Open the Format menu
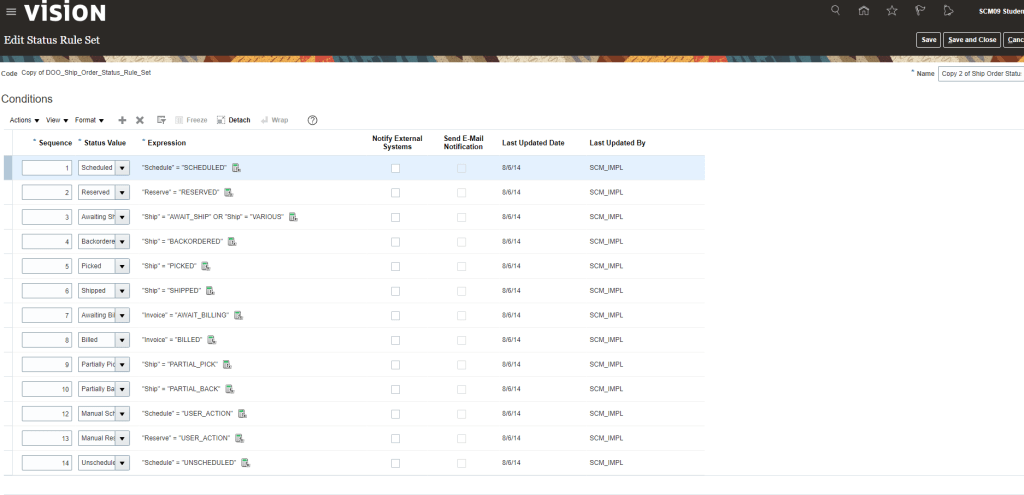 (x=89, y=120)
